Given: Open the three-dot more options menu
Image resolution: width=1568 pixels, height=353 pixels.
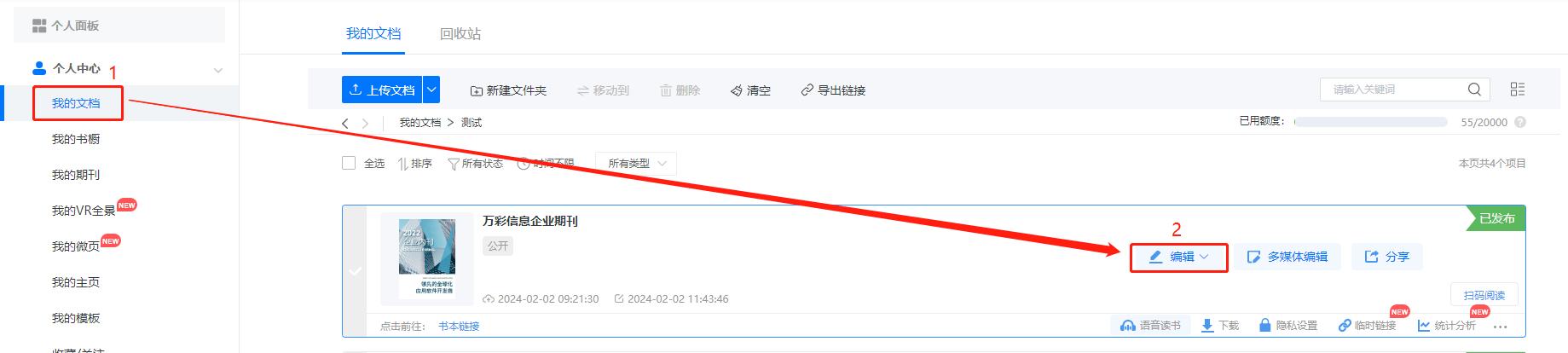Looking at the screenshot, I should pyautogui.click(x=1501, y=327).
